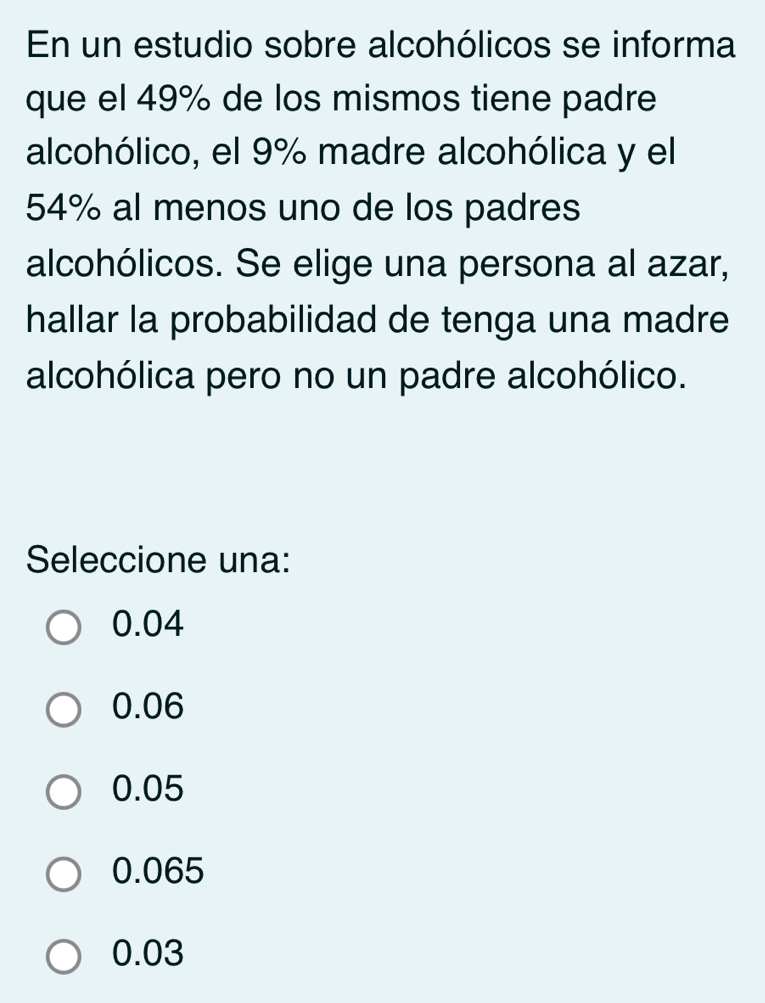Click the 0.03 answer label text

pyautogui.click(x=149, y=954)
